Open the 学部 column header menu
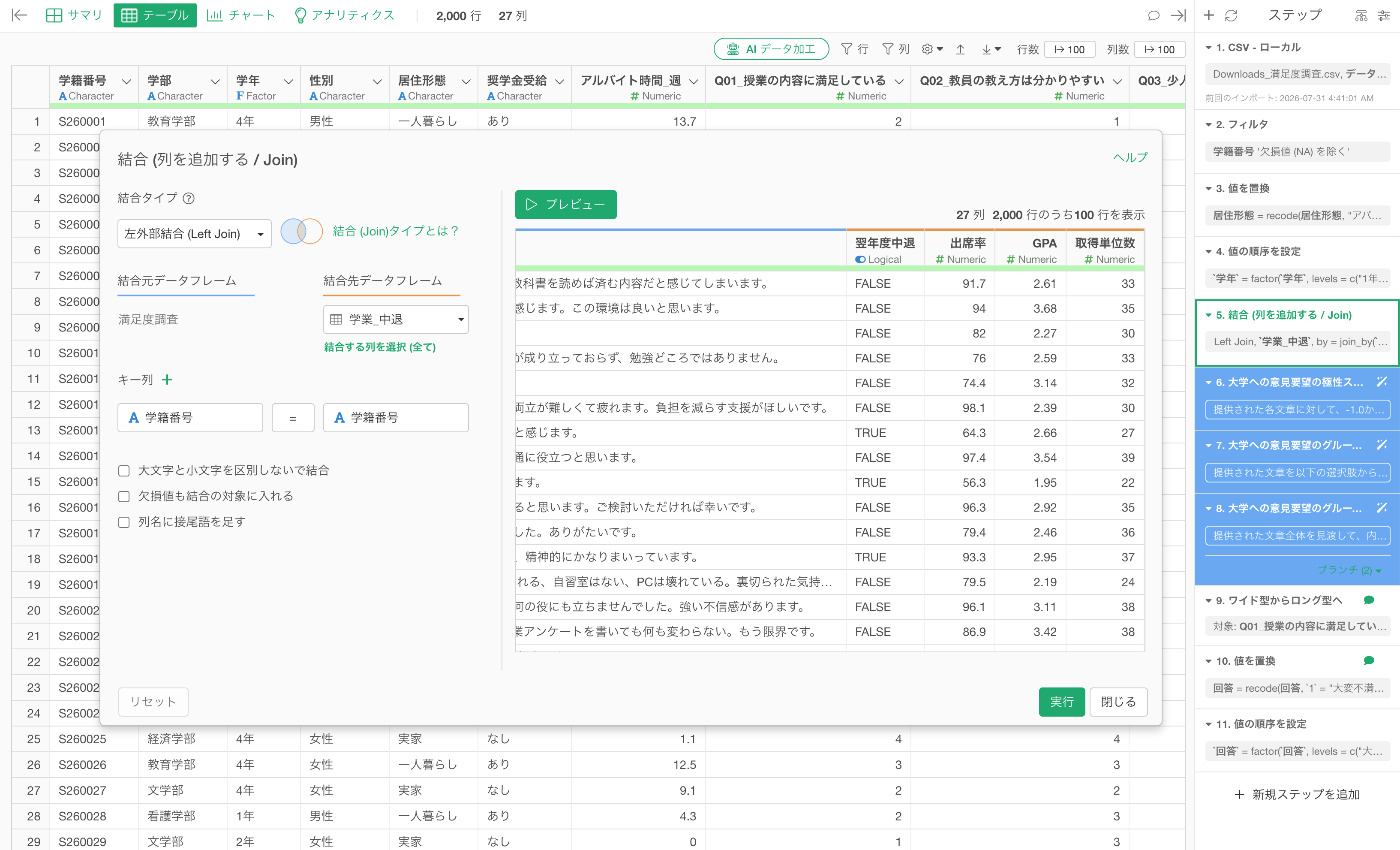 [x=215, y=81]
